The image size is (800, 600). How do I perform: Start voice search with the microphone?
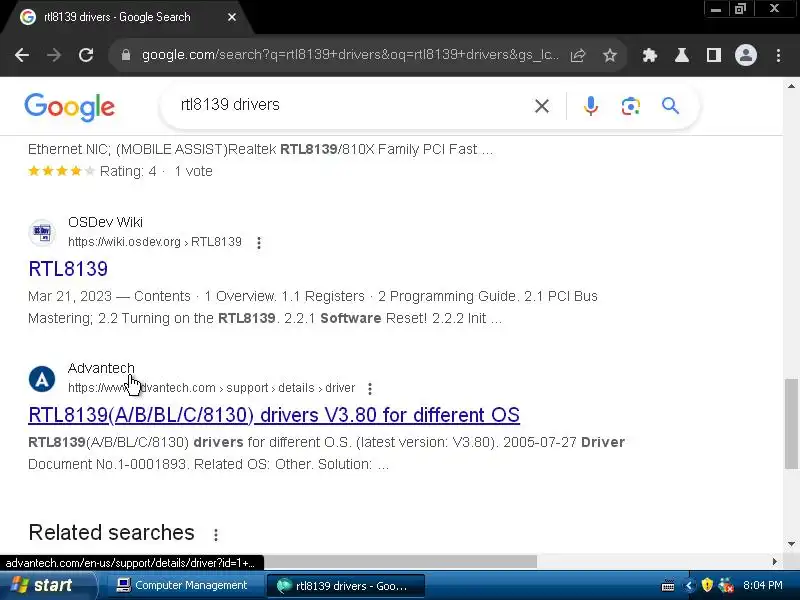[591, 106]
